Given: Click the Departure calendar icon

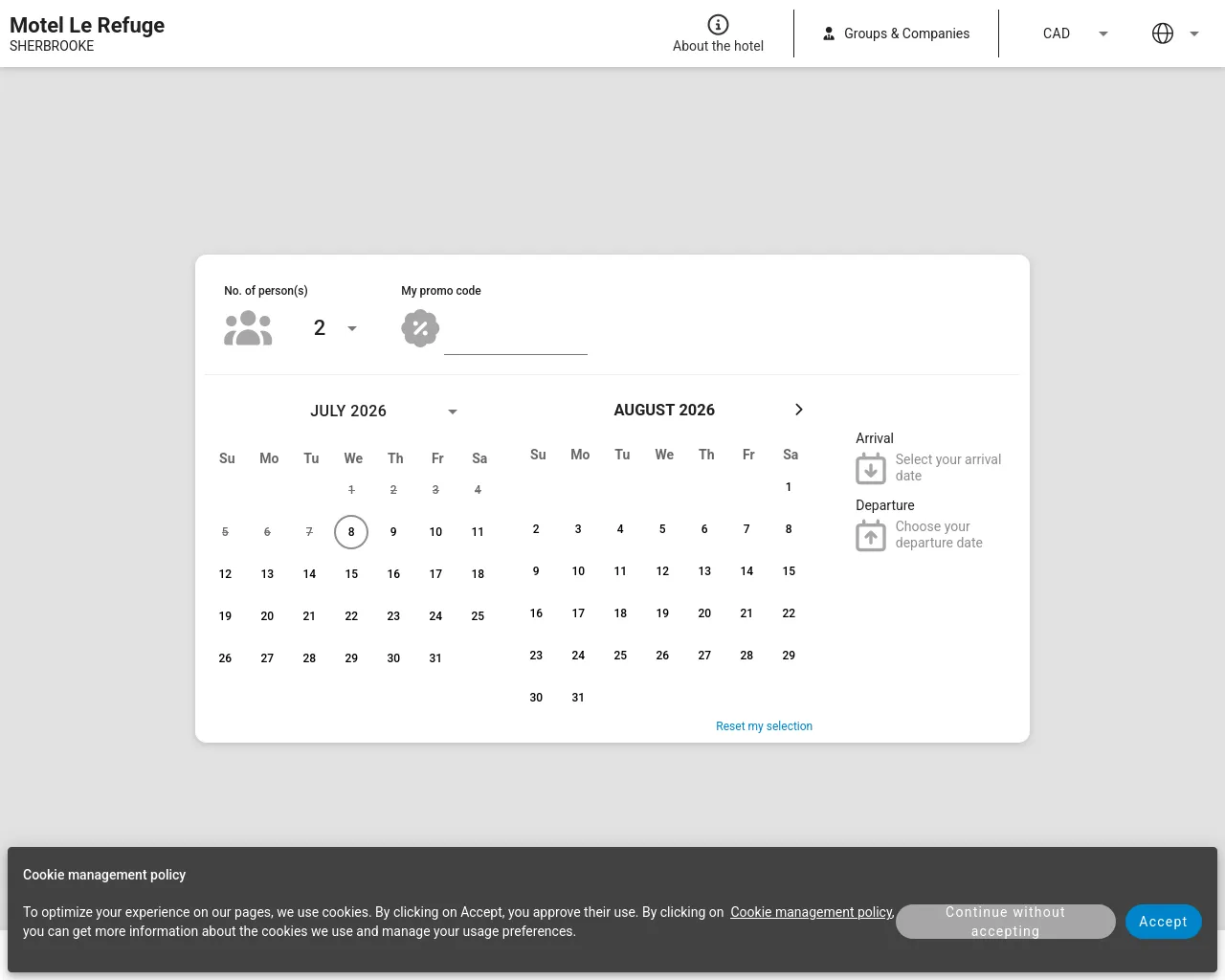Looking at the screenshot, I should [871, 535].
